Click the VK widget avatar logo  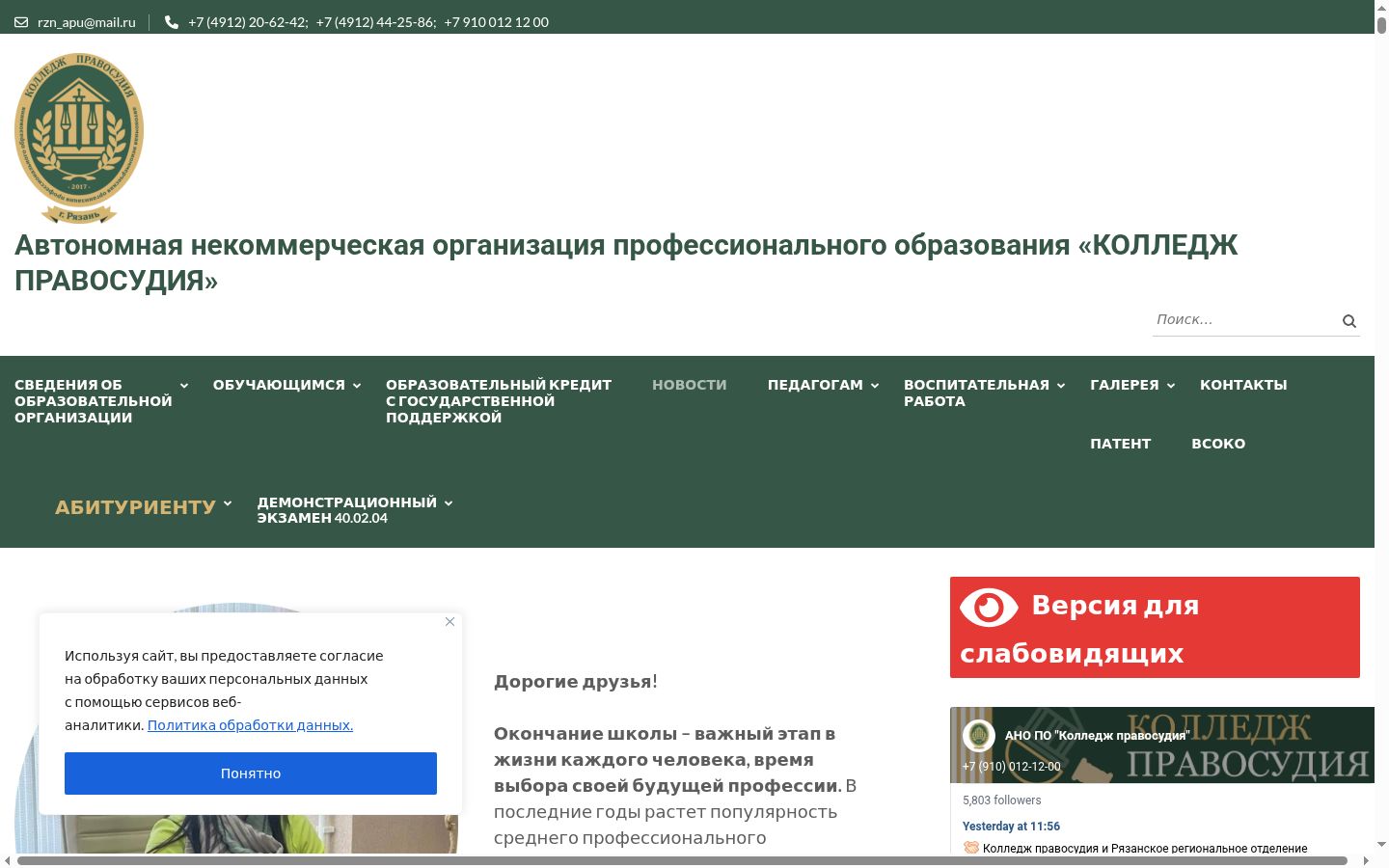point(979,736)
